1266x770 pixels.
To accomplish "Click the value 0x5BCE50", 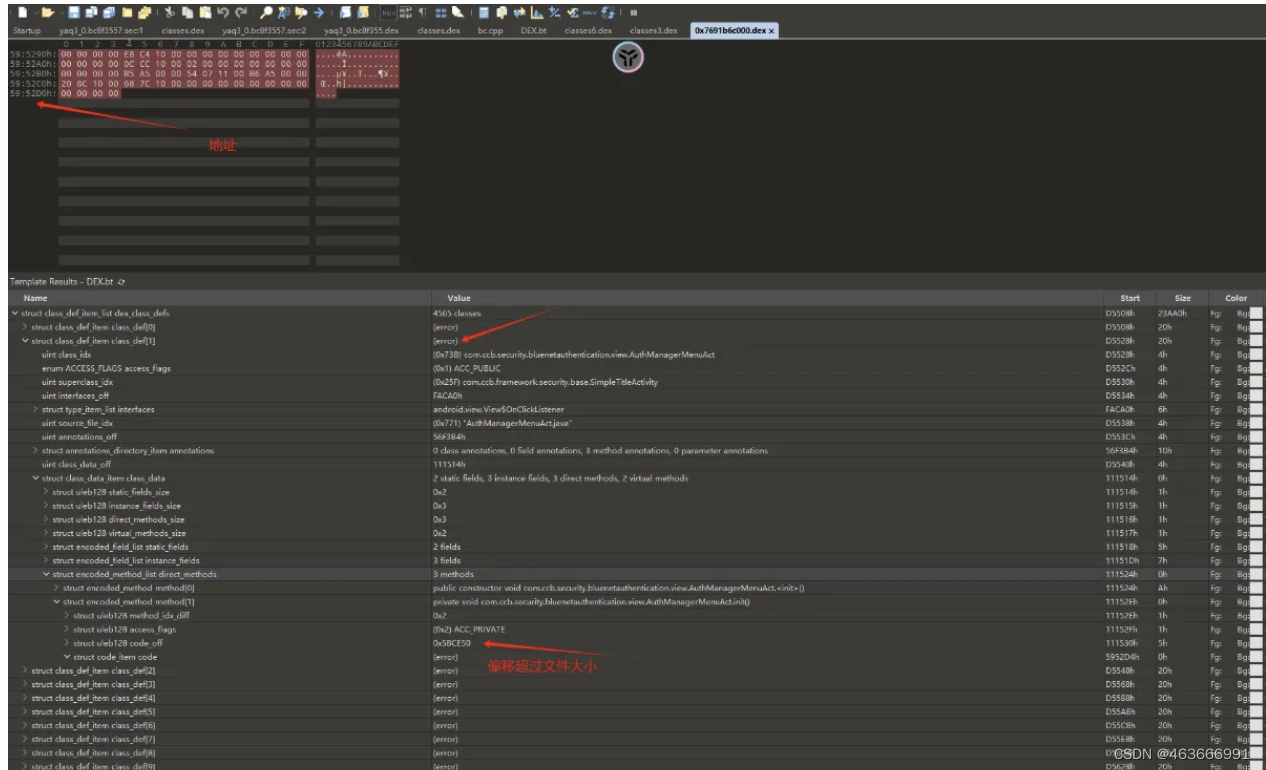I will pyautogui.click(x=452, y=643).
